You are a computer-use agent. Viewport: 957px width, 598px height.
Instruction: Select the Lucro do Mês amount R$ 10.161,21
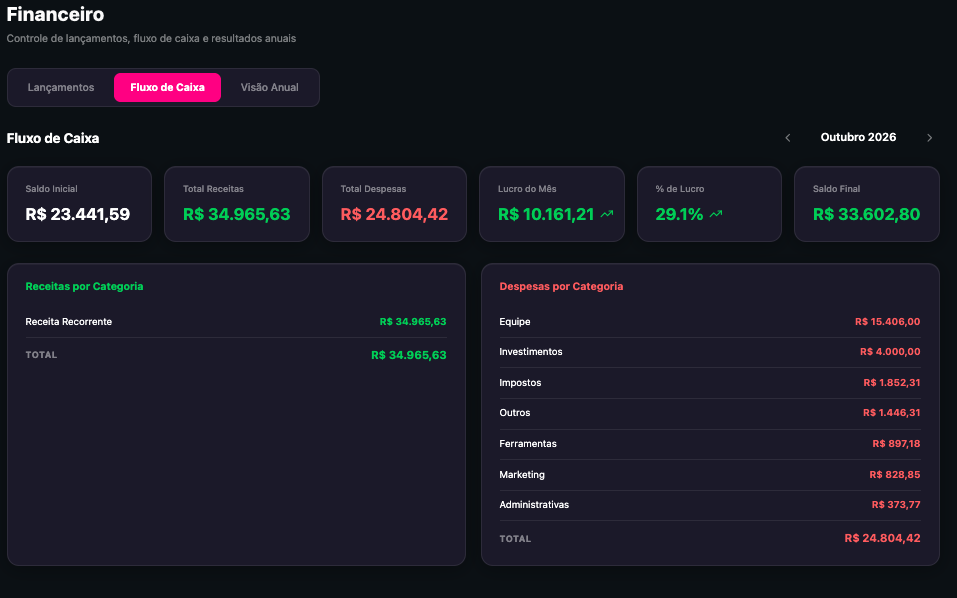click(x=546, y=214)
